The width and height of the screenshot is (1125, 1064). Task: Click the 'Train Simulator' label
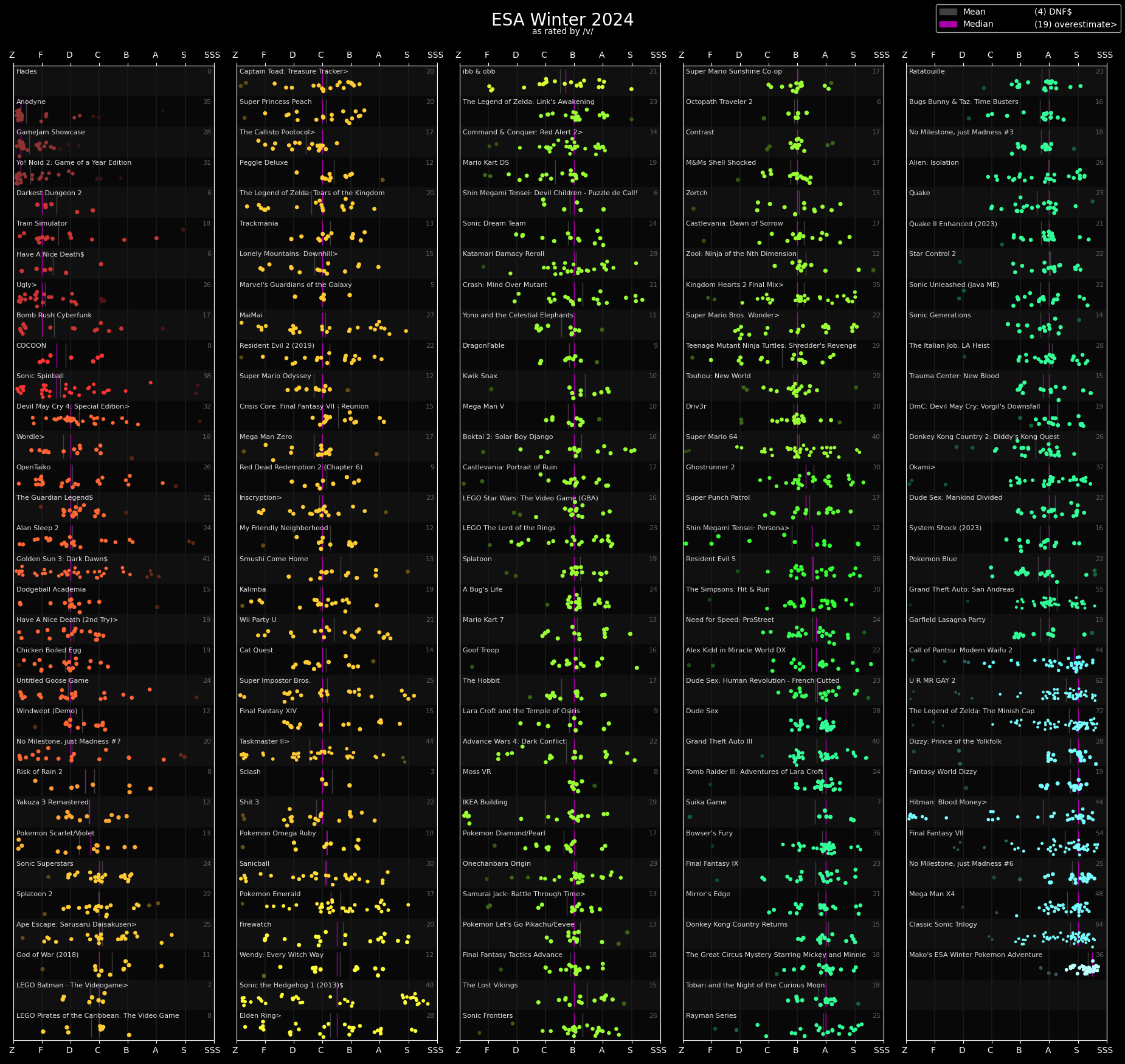point(42,224)
